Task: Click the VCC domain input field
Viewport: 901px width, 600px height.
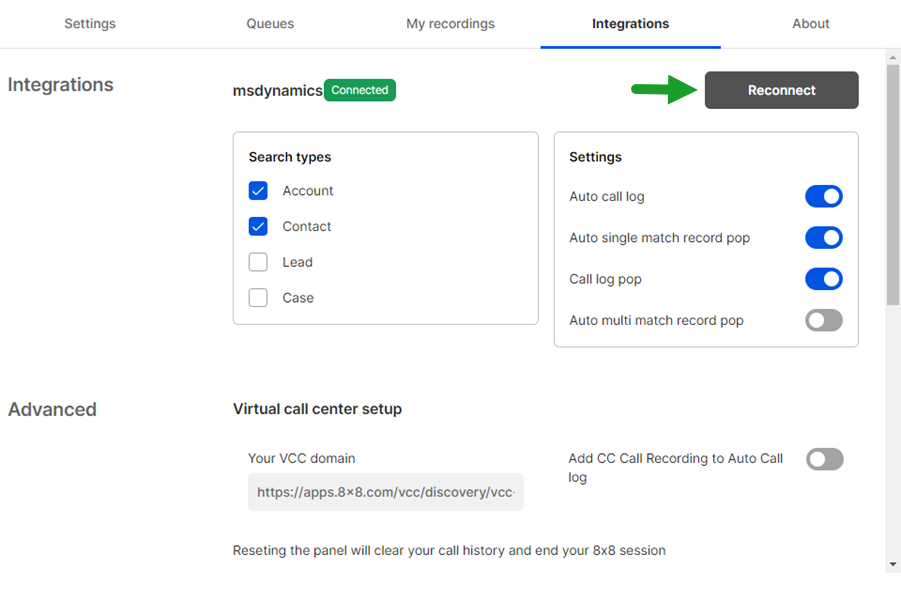Action: 385,492
